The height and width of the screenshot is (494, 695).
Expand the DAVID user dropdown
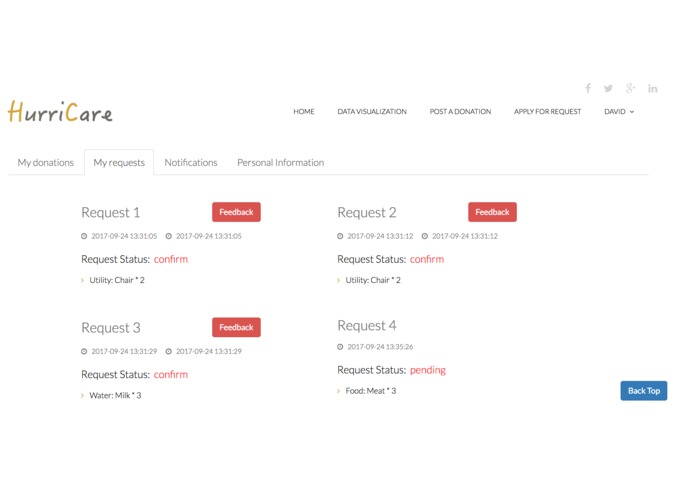[619, 112]
